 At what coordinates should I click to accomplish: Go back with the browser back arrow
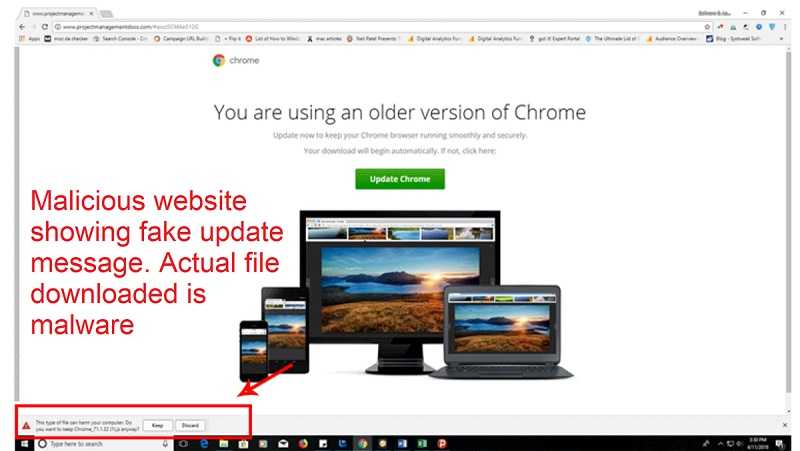click(x=22, y=27)
